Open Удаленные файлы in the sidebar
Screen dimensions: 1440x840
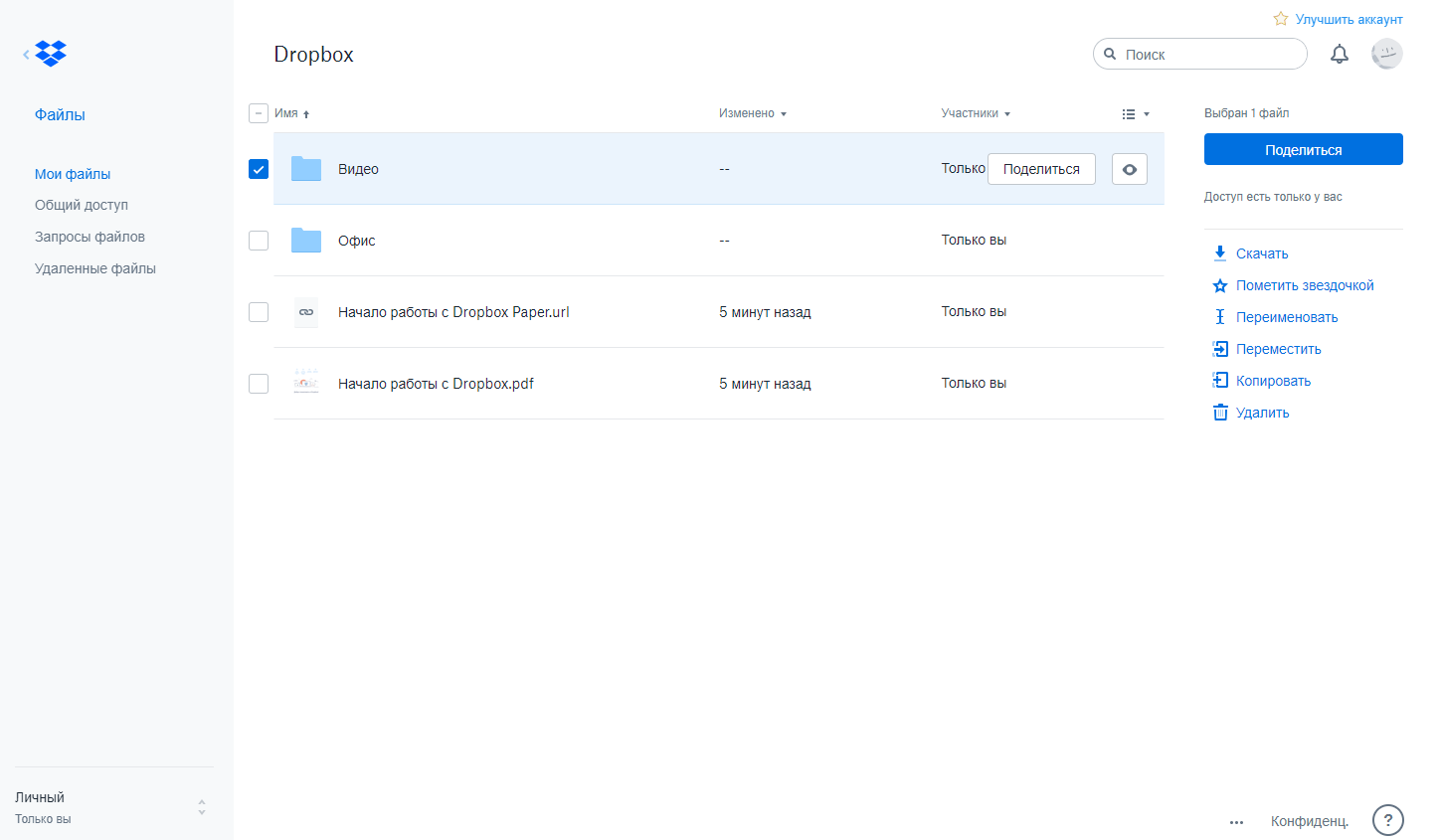(94, 267)
